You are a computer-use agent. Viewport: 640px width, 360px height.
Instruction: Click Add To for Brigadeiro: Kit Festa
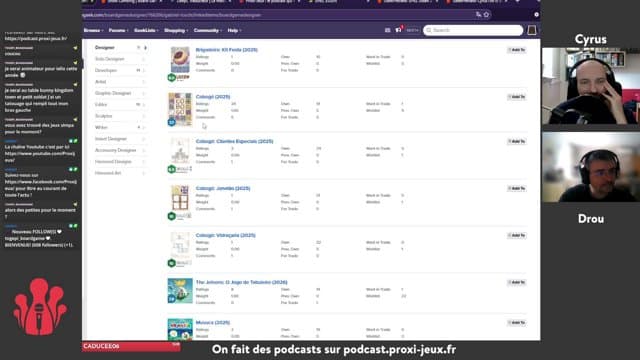point(517,50)
